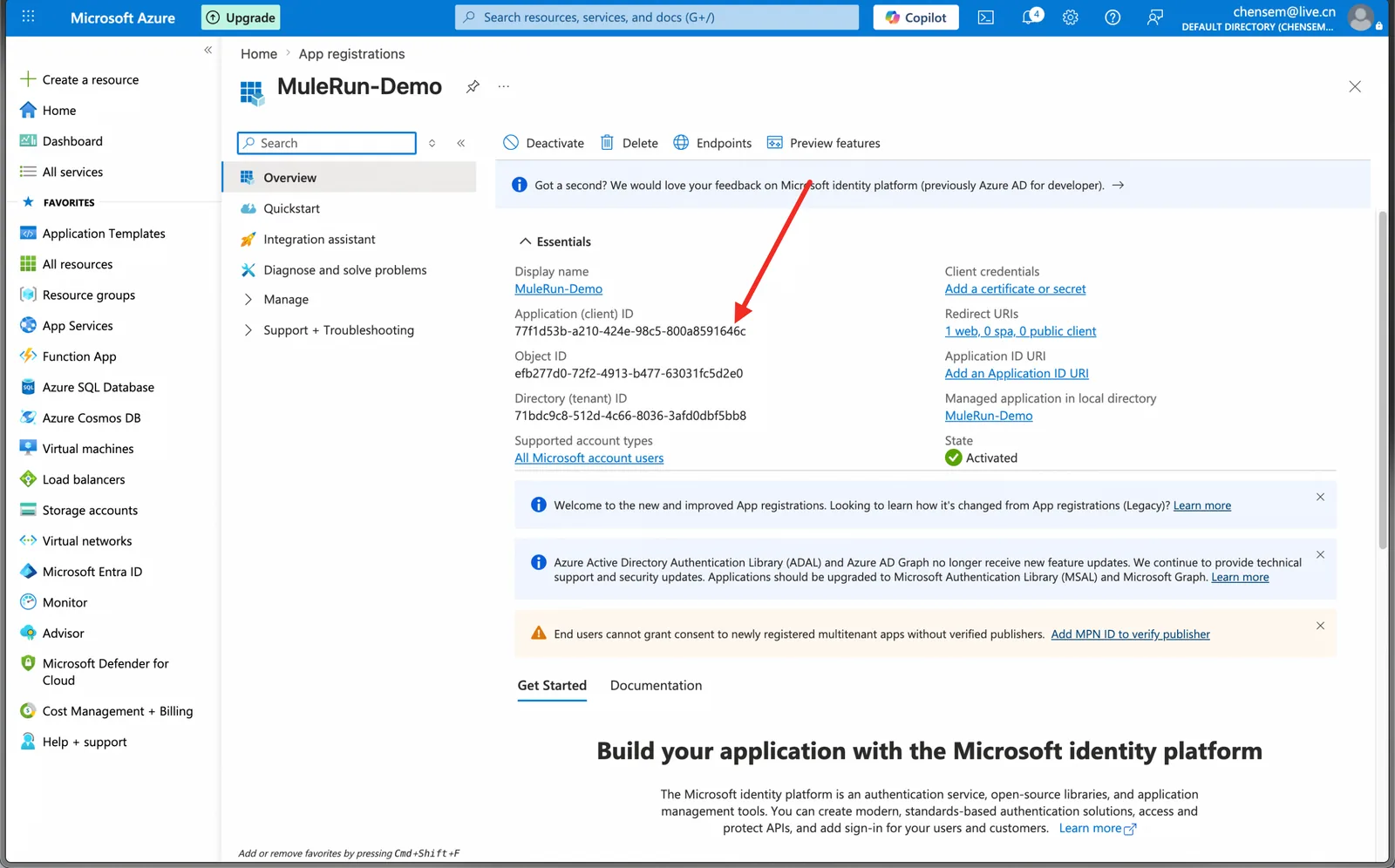
Task: Open the Help question mark icon
Action: (1113, 17)
